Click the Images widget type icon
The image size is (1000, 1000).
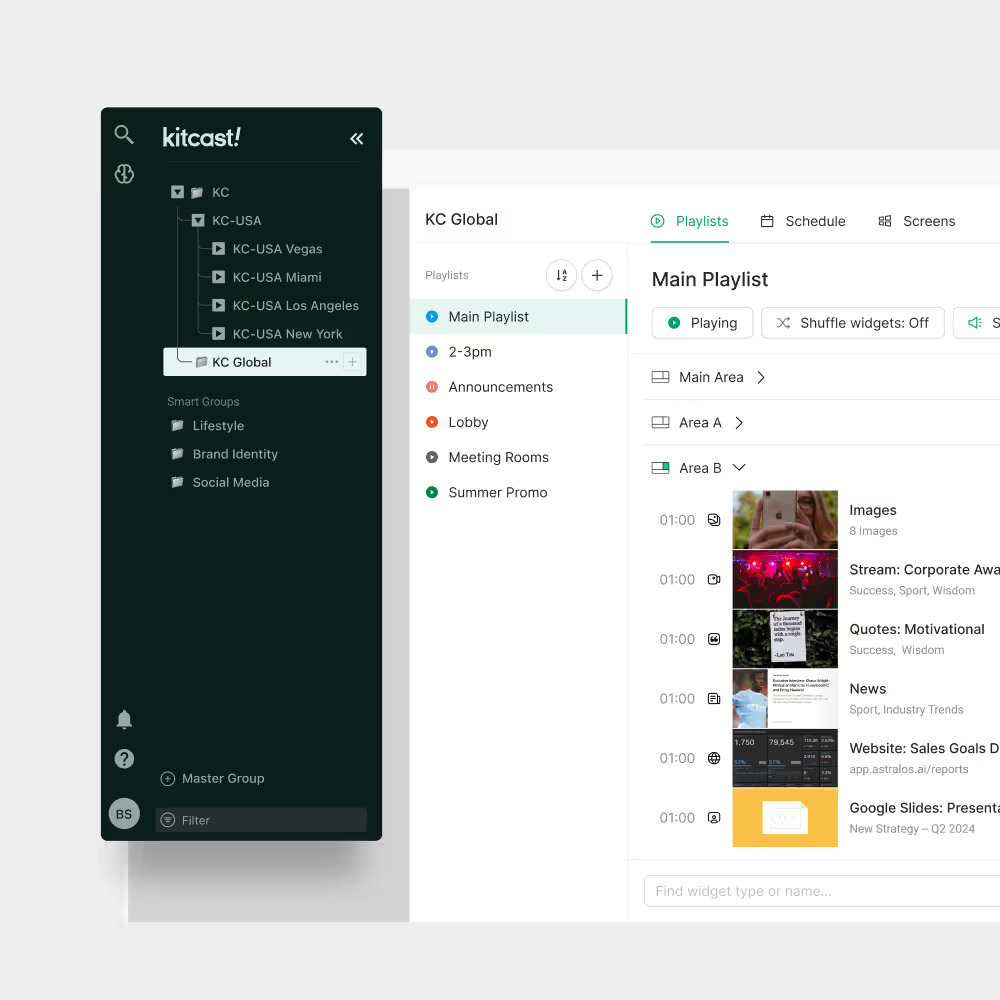713,519
